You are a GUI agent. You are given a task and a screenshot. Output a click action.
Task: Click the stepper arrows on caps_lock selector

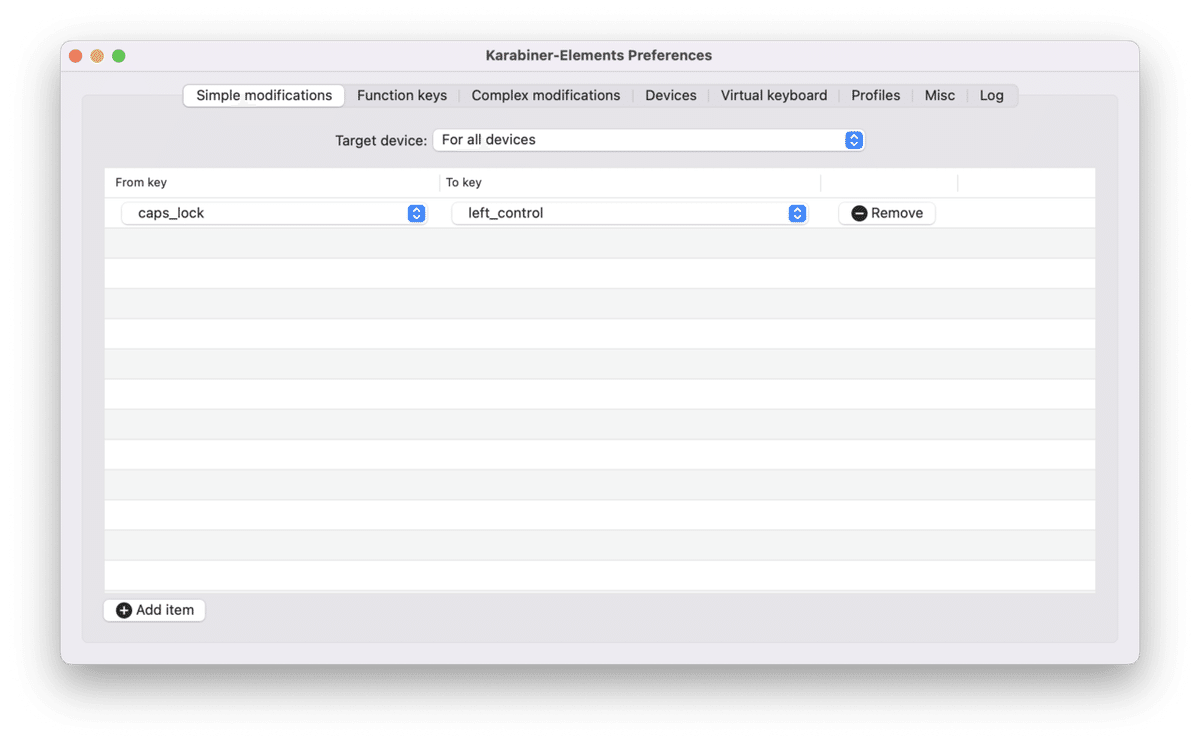[416, 213]
